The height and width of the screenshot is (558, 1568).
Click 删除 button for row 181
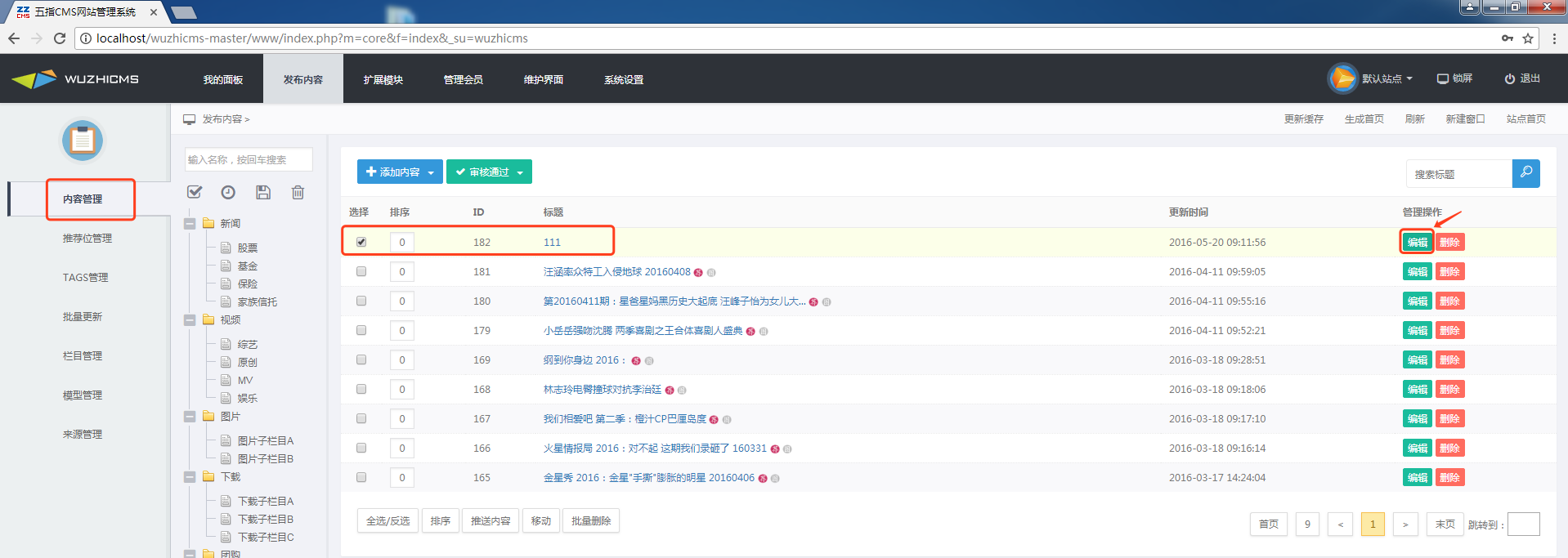pyautogui.click(x=1449, y=271)
